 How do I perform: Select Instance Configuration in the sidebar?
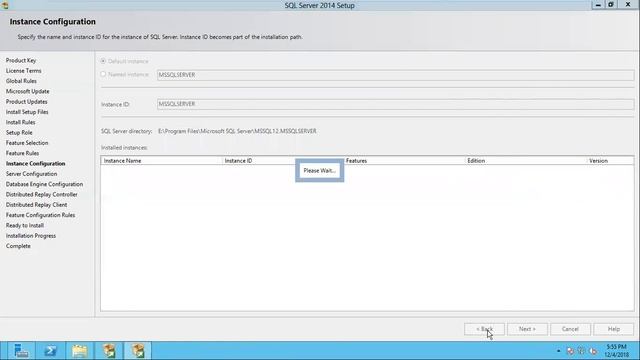(x=36, y=164)
